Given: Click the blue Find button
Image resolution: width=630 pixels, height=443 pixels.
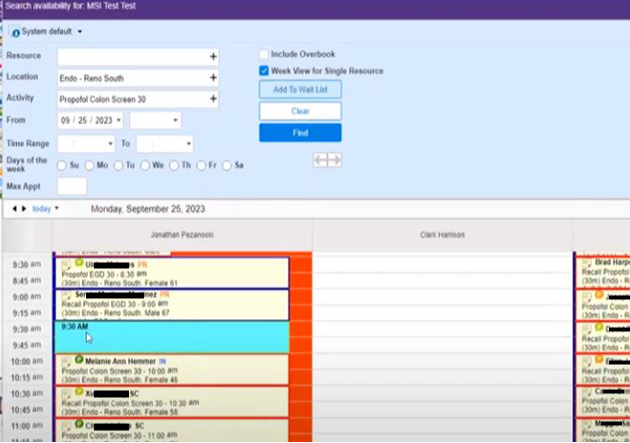Looking at the screenshot, I should coord(301,133).
